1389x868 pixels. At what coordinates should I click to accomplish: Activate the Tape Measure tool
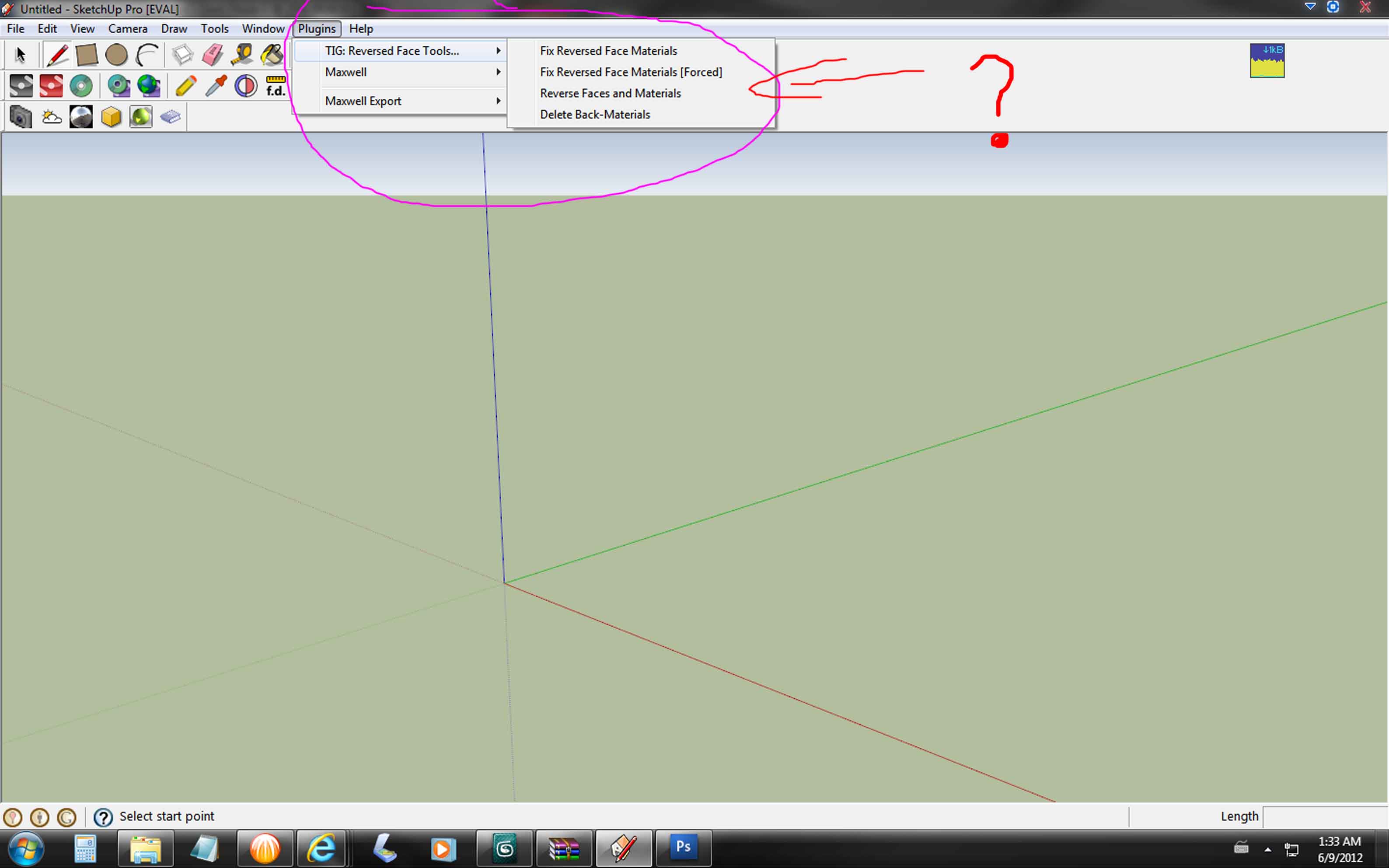click(242, 55)
